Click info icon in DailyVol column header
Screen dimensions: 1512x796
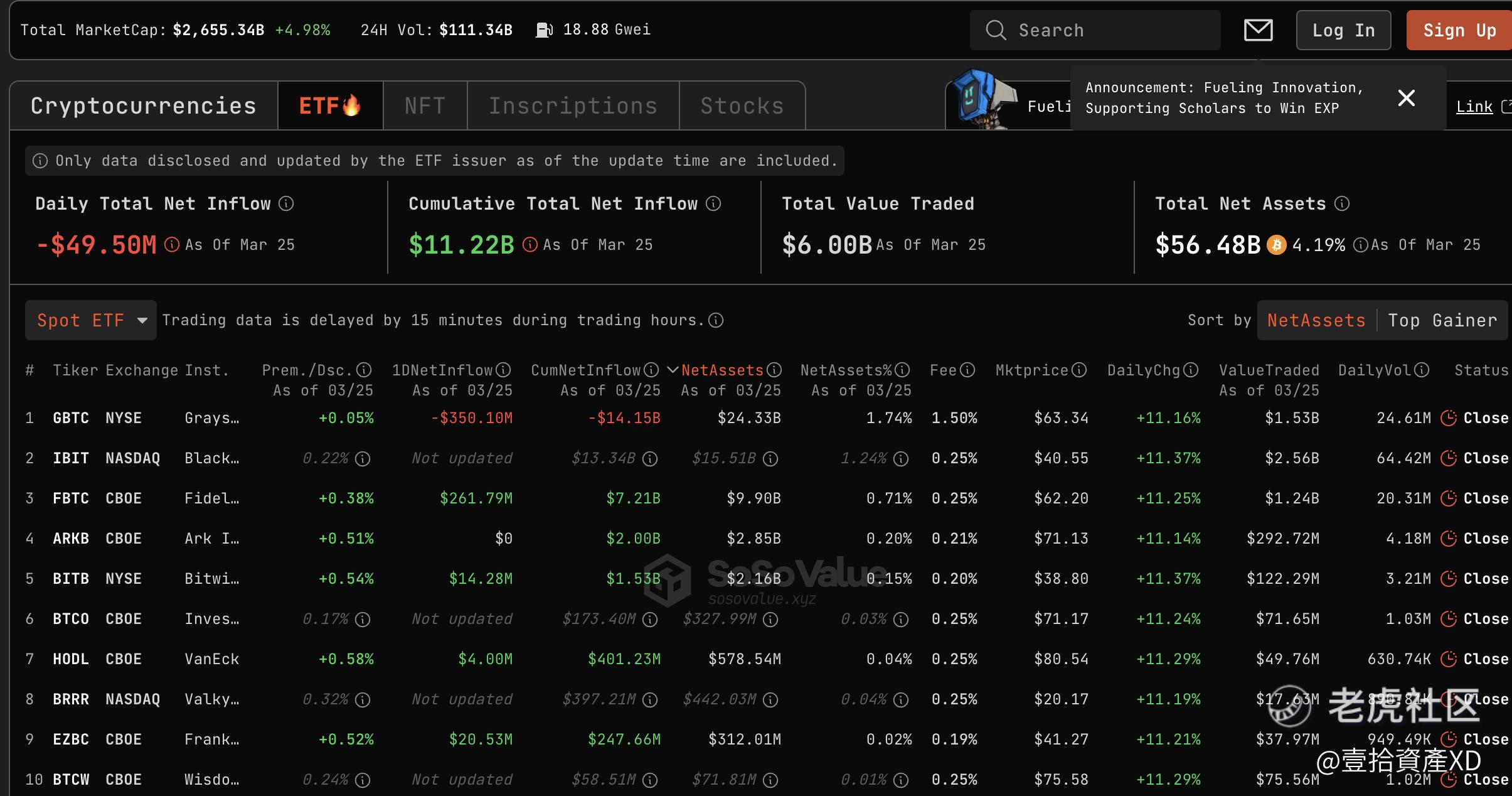(1422, 370)
